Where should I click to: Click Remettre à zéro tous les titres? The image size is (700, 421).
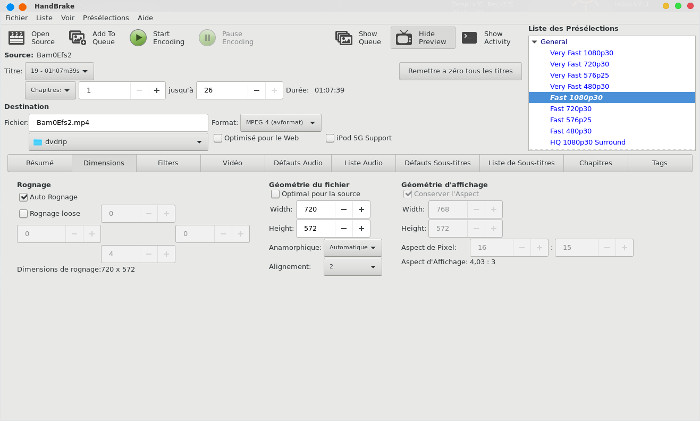[x=459, y=71]
